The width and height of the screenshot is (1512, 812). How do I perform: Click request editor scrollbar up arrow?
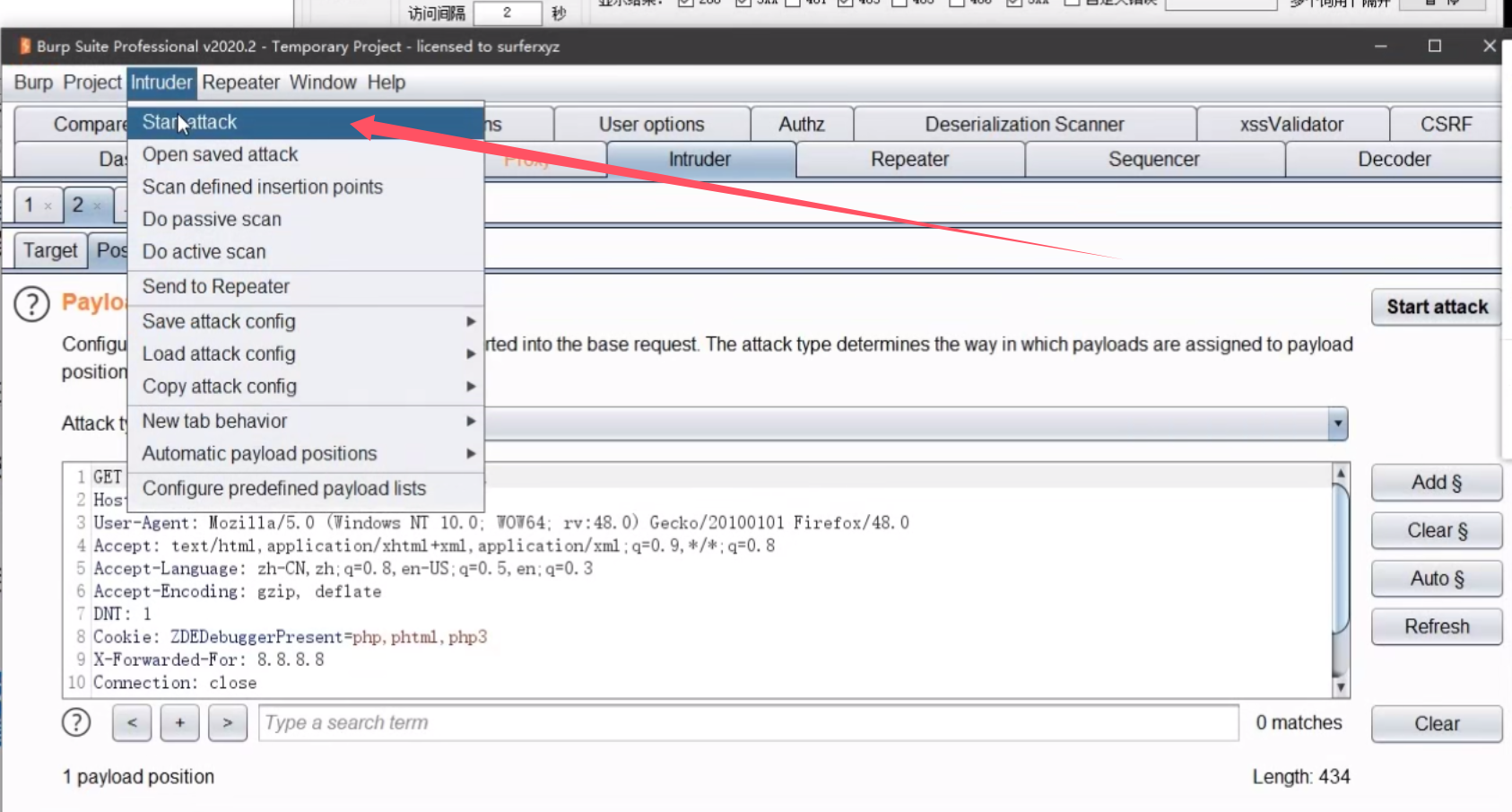click(1341, 473)
